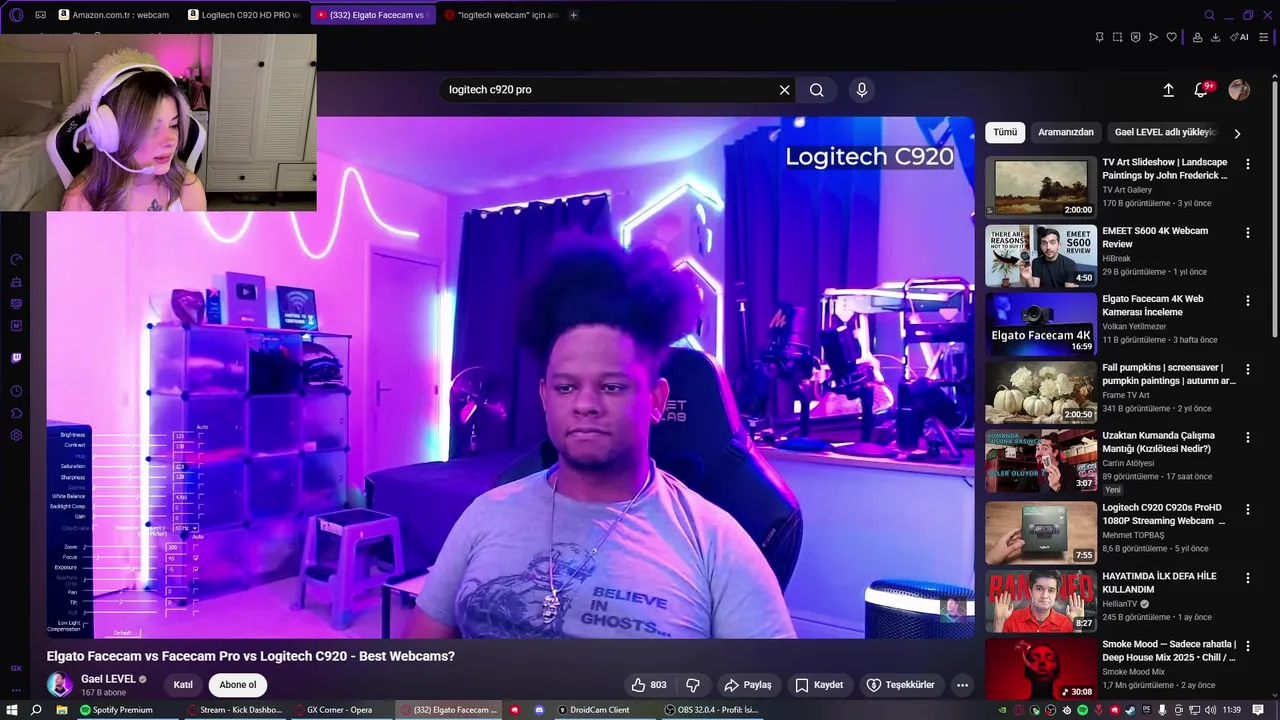Click the Kaydet save button

pos(819,685)
